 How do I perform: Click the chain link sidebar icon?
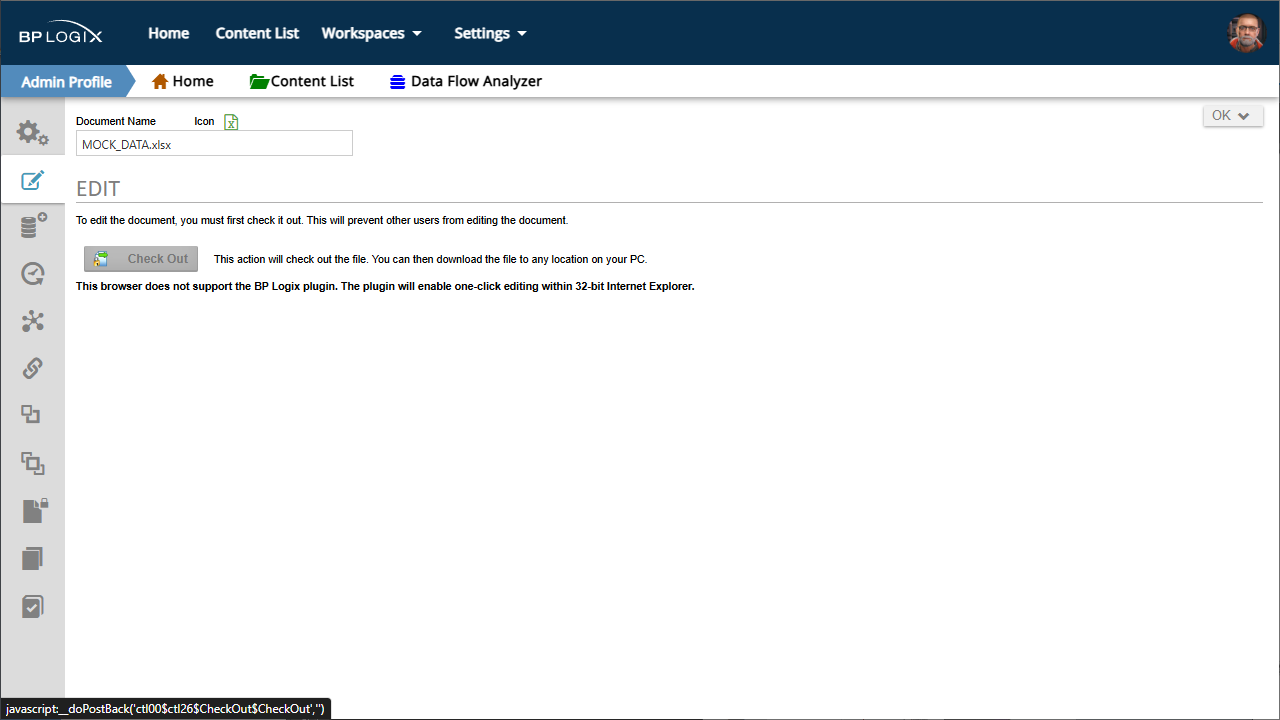click(x=32, y=368)
